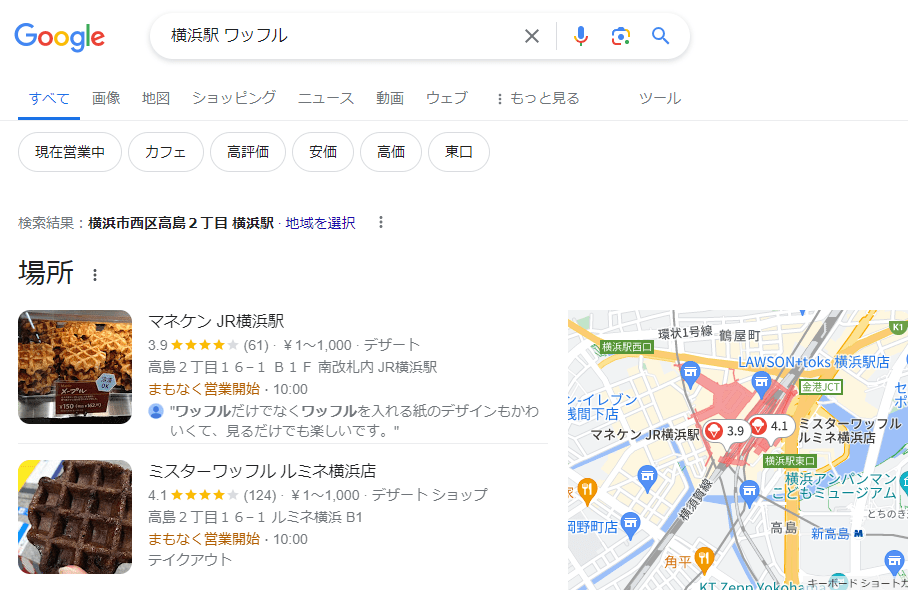Click マネケン review quote text
This screenshot has width=908, height=603.
point(354,421)
